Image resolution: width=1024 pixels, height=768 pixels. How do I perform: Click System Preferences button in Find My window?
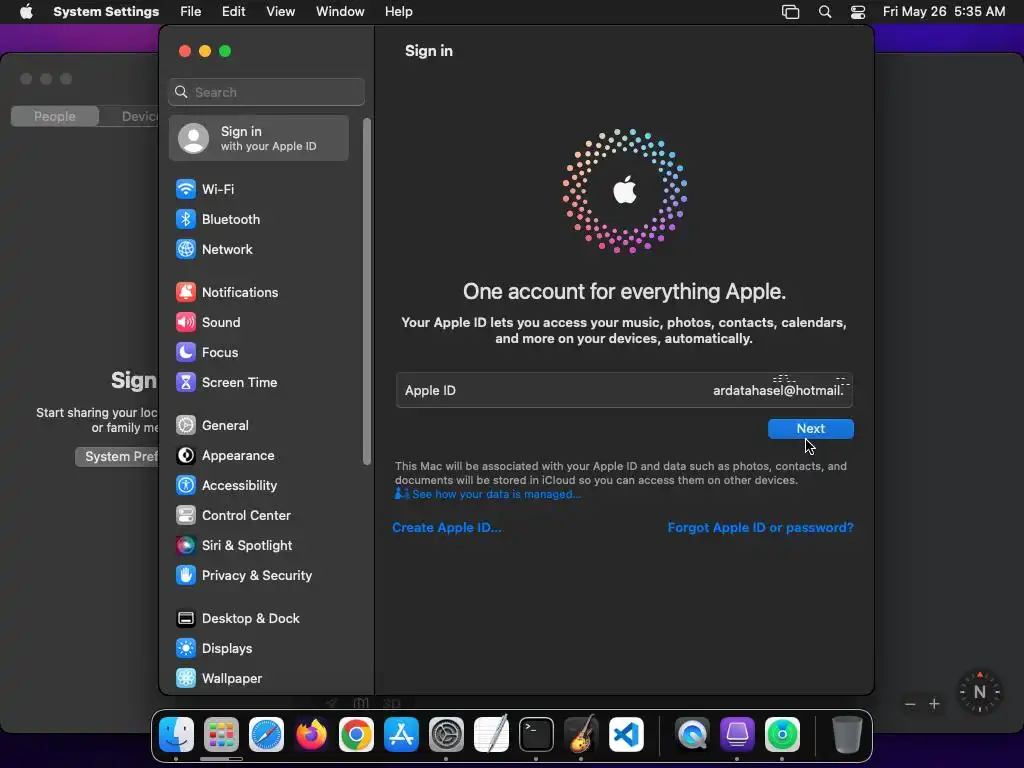[x=118, y=456]
